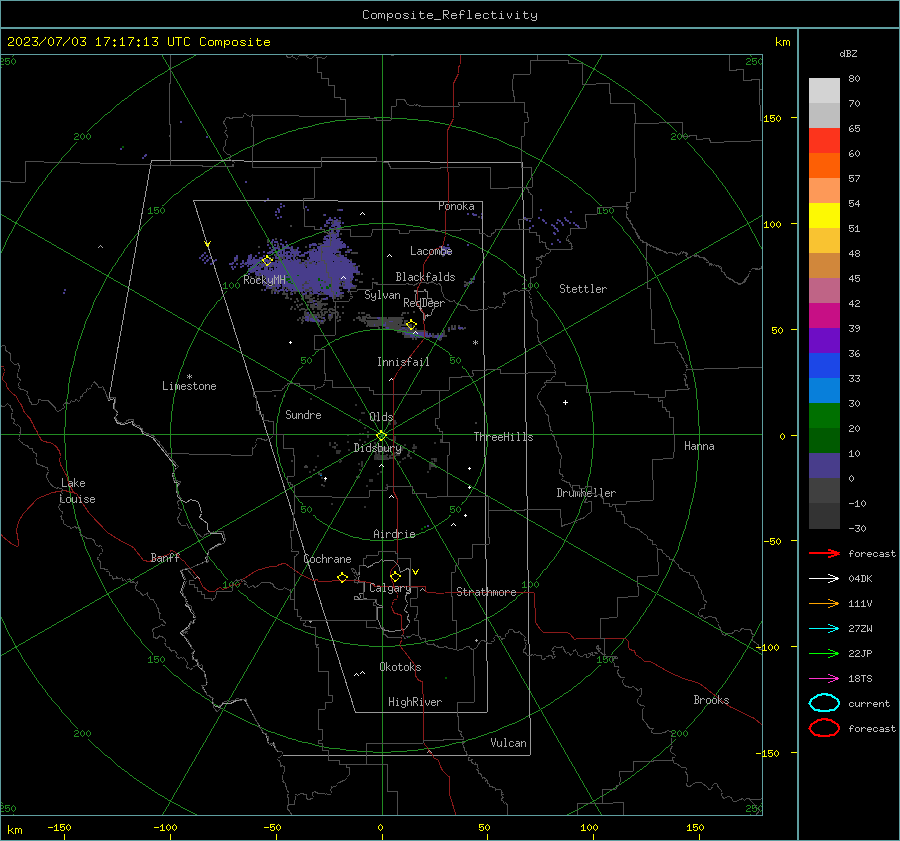
Task: Click the white 04DK arrow icon
Action: 824,578
